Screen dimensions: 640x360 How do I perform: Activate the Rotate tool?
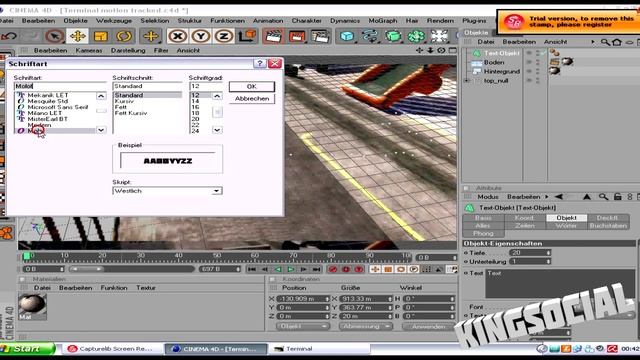click(124, 36)
